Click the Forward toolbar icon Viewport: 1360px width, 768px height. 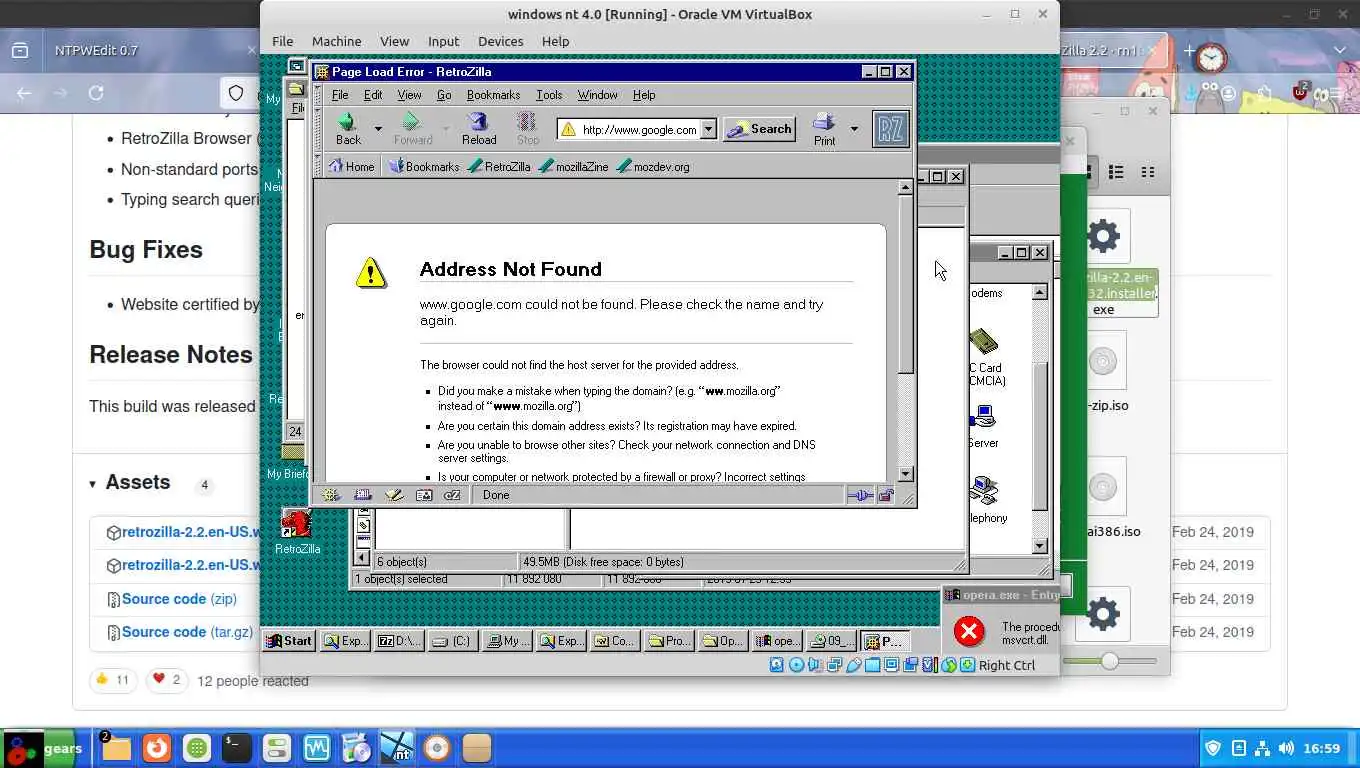click(x=412, y=129)
